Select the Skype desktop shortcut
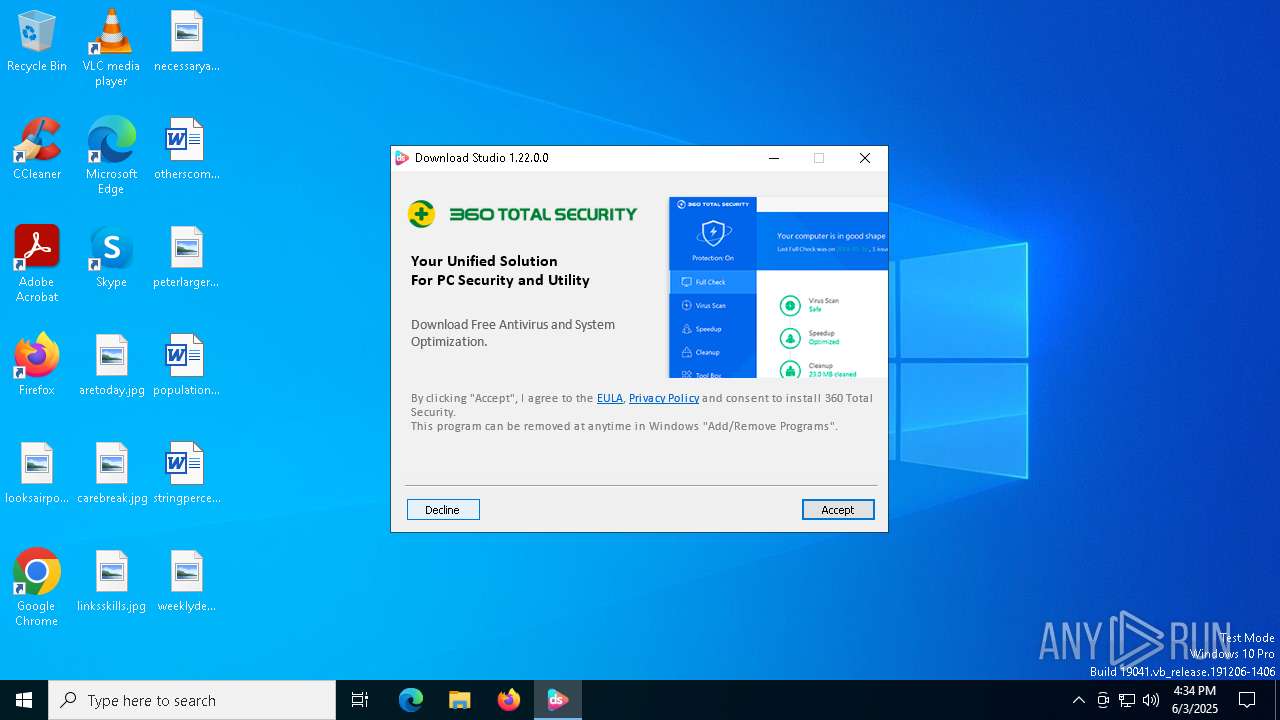This screenshot has width=1280, height=720. (x=111, y=258)
